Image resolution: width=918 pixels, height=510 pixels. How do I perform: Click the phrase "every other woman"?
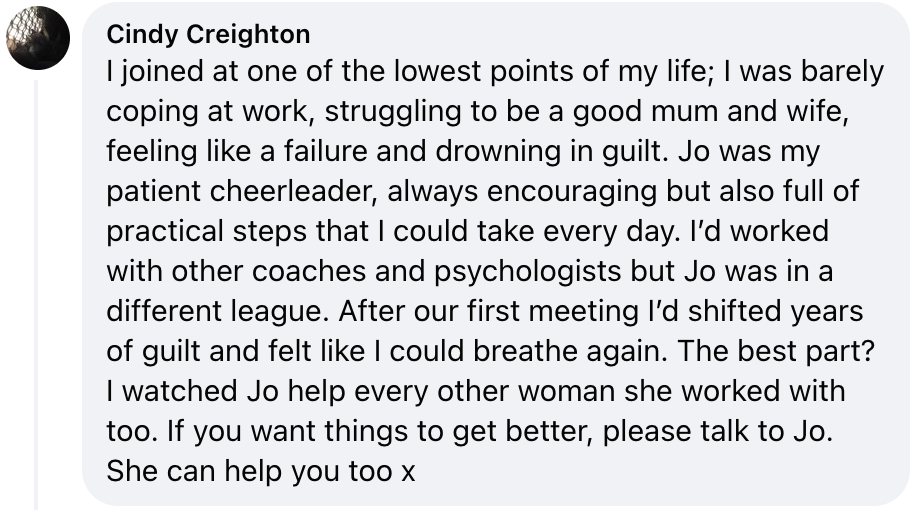[x=457, y=391]
